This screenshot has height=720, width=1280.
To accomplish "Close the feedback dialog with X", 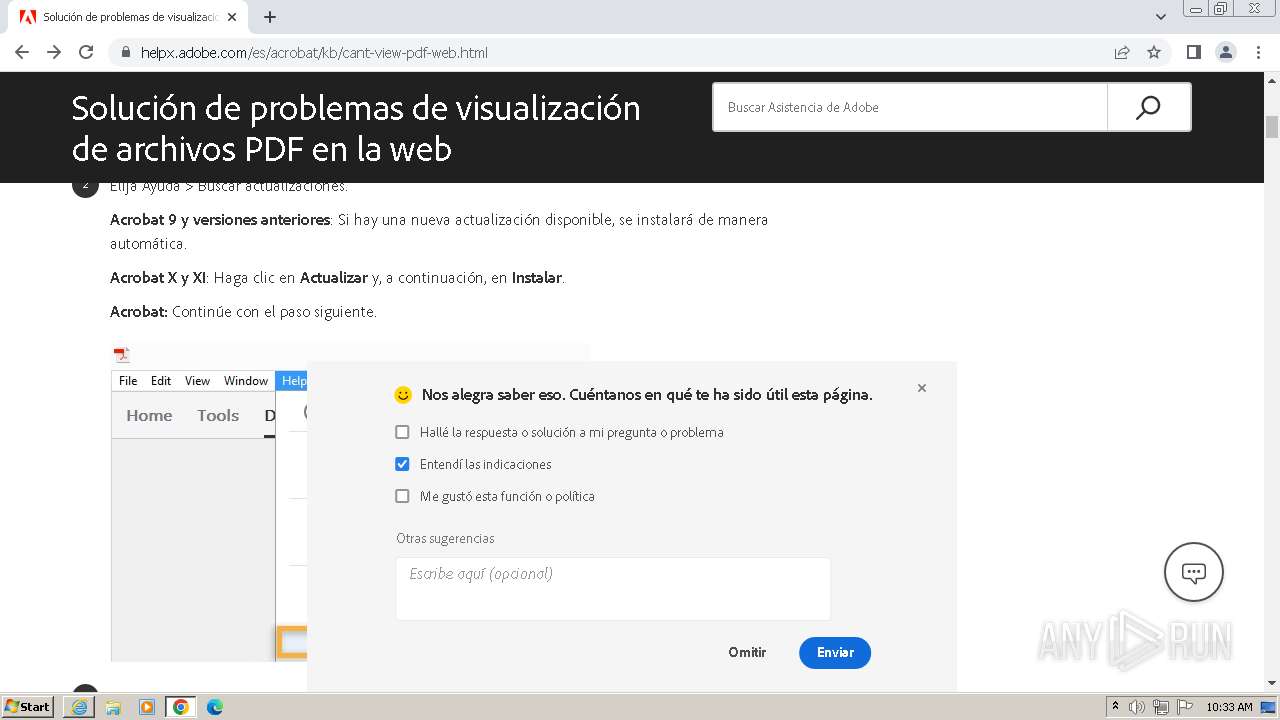I will tap(922, 388).
